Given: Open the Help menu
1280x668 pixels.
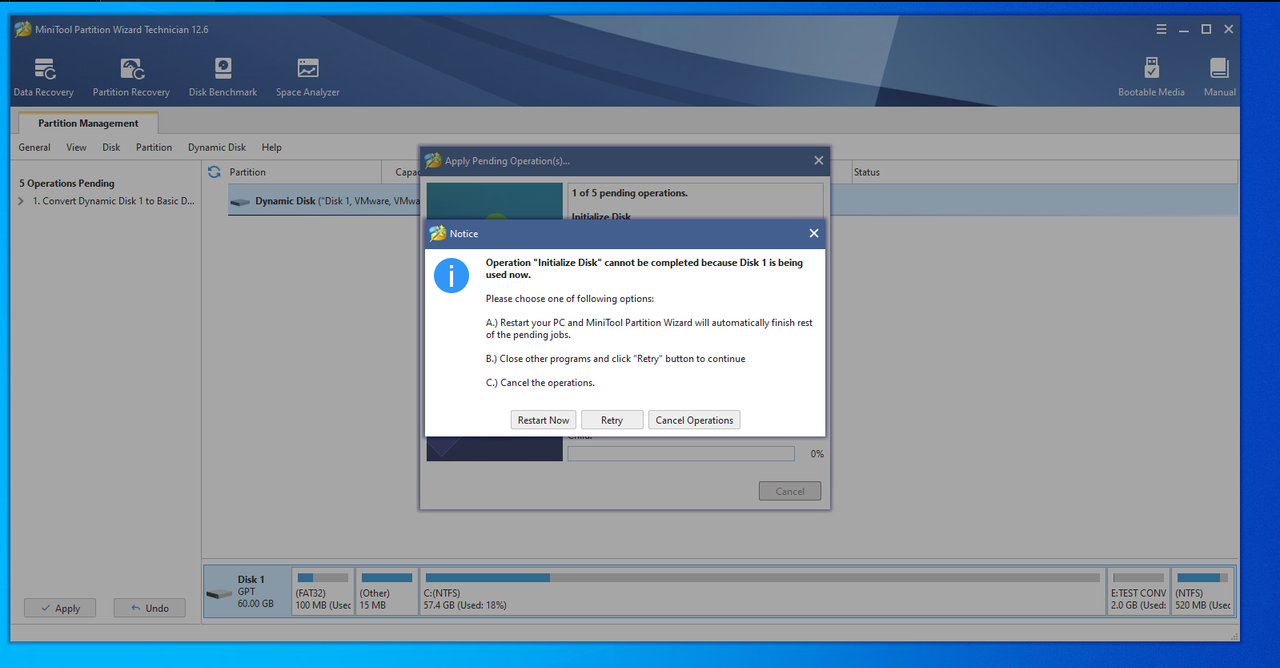Looking at the screenshot, I should point(272,147).
